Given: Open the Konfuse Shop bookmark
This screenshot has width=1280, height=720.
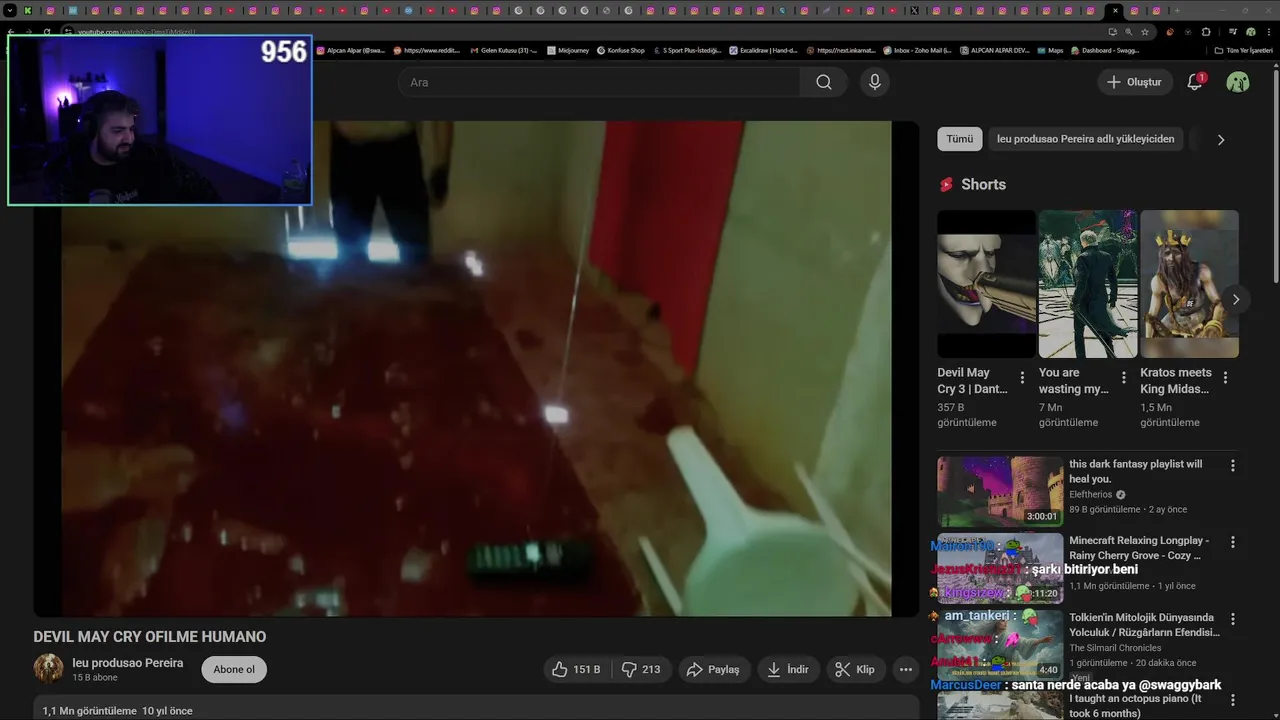Looking at the screenshot, I should [x=621, y=50].
